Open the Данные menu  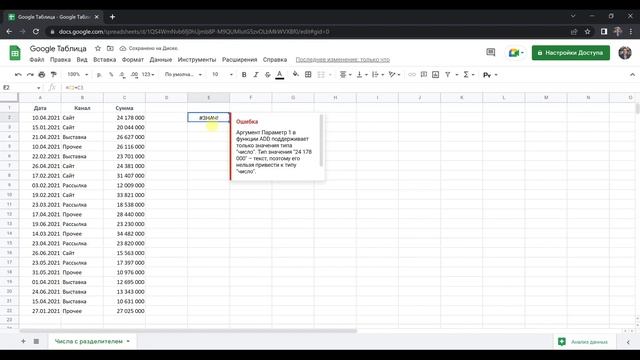point(161,60)
